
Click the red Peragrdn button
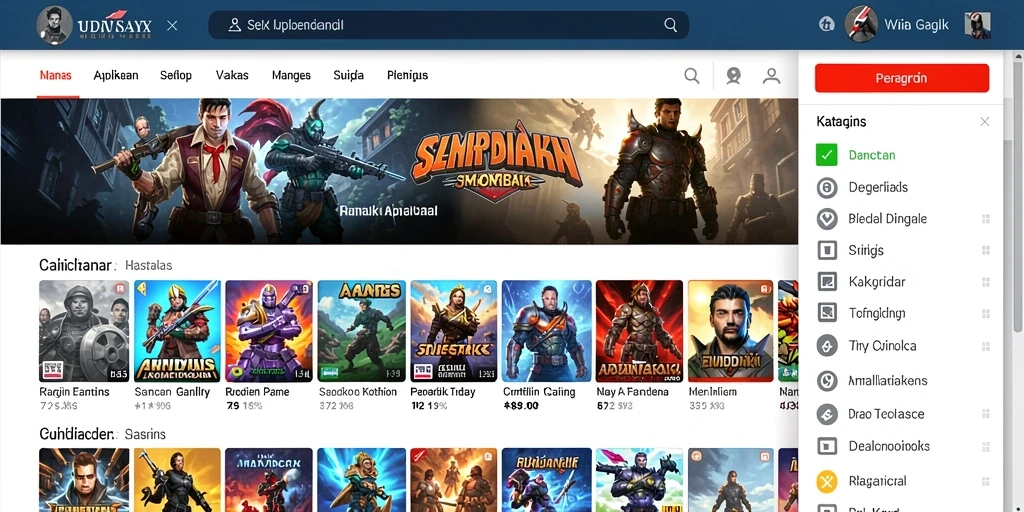tap(901, 78)
